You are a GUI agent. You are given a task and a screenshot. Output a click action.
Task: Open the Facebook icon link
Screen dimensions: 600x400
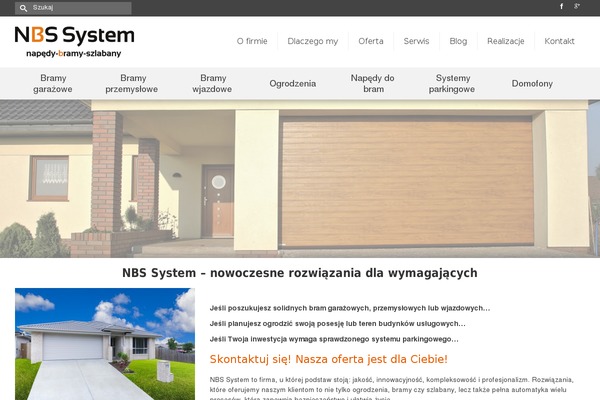click(561, 7)
